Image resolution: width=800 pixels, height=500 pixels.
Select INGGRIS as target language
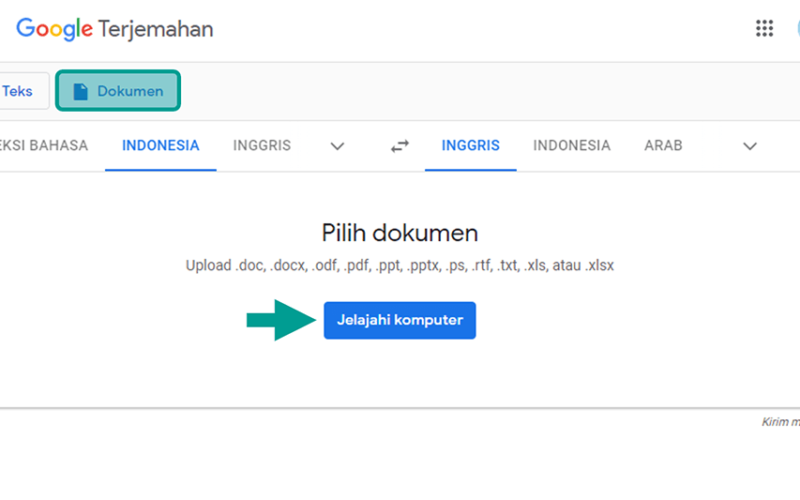[470, 146]
